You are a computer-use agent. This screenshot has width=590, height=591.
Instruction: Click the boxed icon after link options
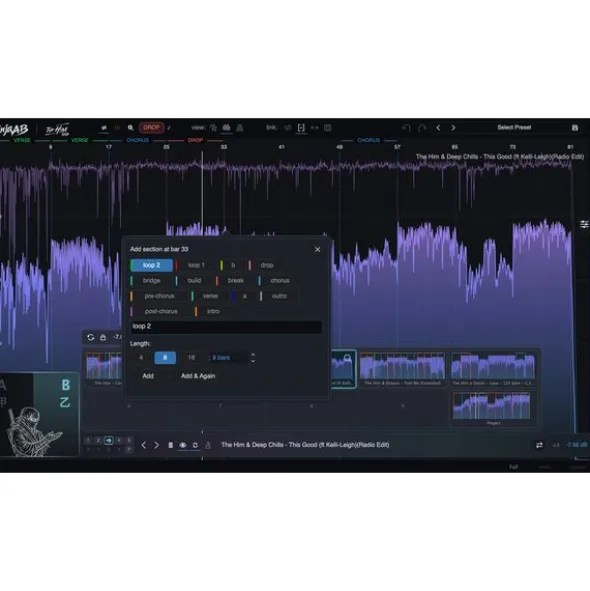point(328,128)
